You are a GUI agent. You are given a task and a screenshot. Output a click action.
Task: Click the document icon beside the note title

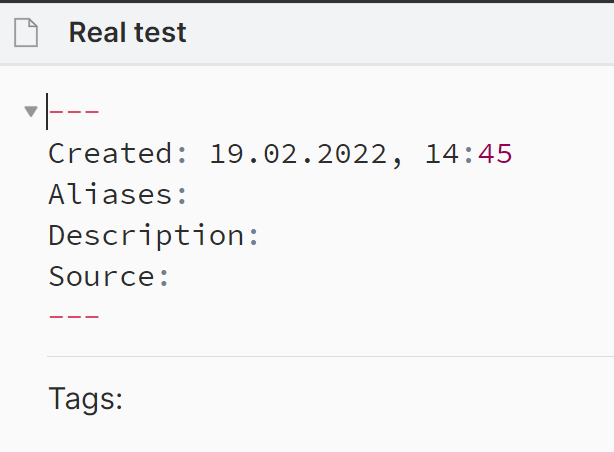[x=25, y=33]
